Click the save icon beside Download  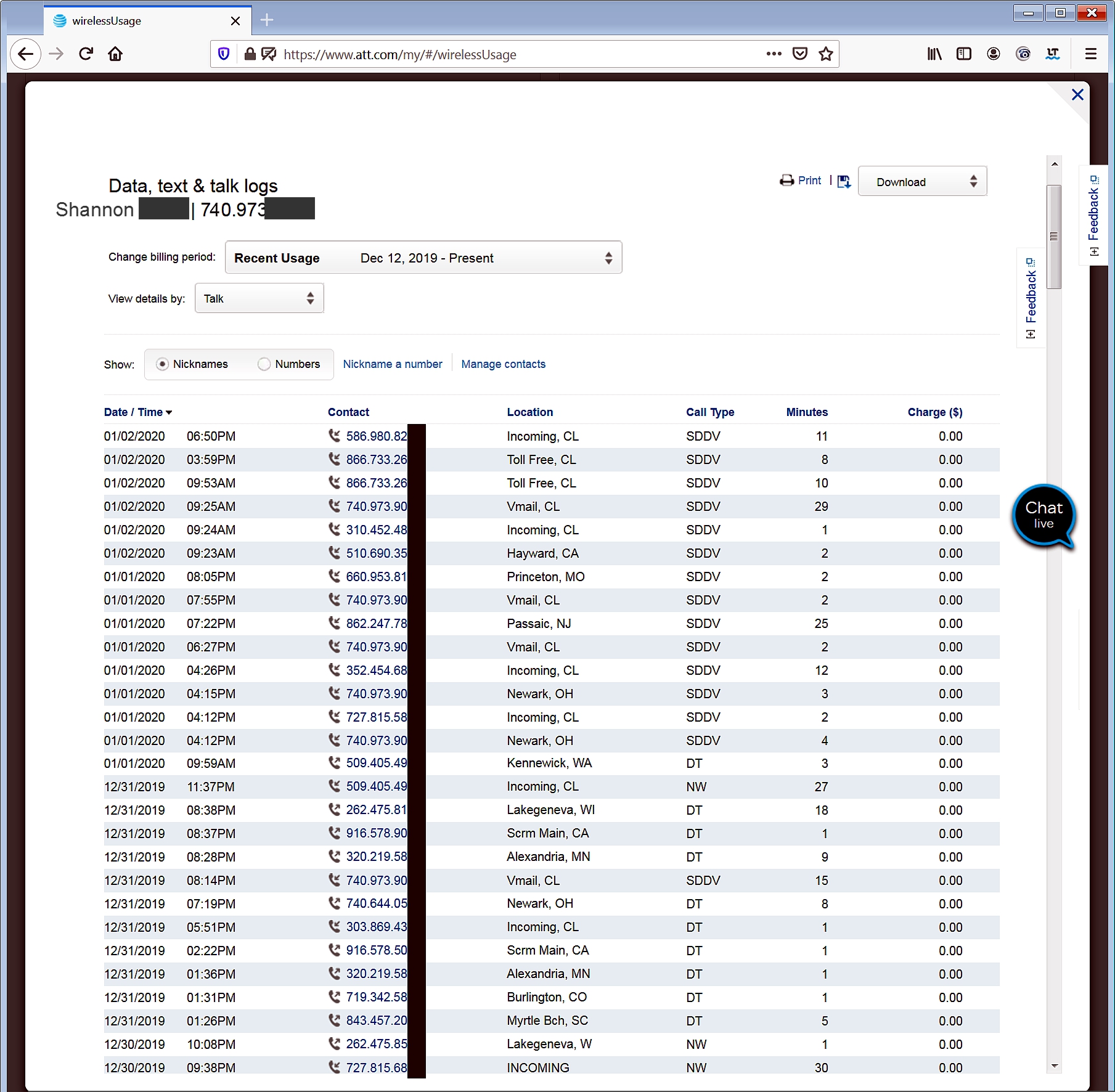coord(844,181)
